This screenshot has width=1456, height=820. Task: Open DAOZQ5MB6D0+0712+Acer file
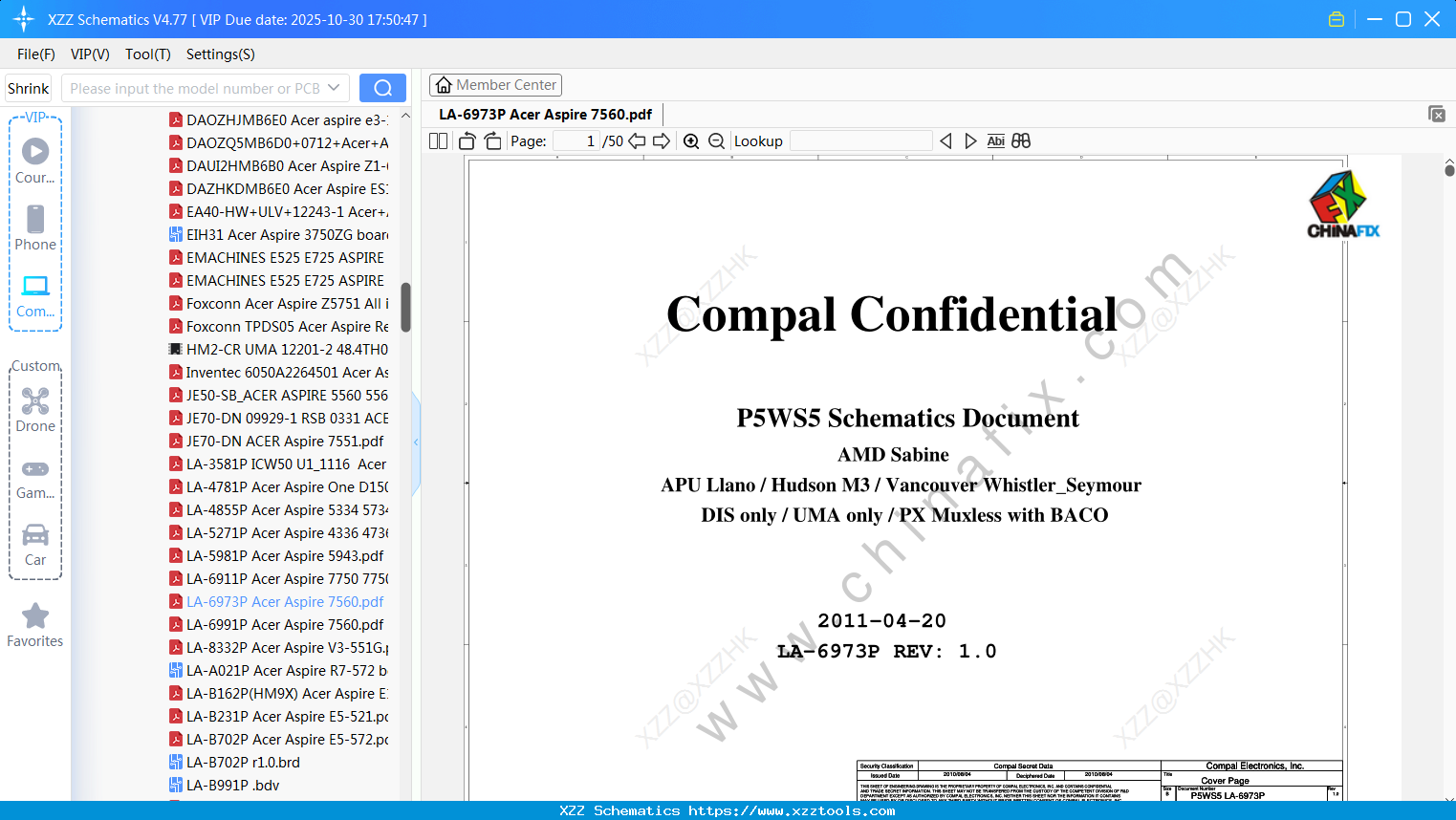pyautogui.click(x=279, y=143)
